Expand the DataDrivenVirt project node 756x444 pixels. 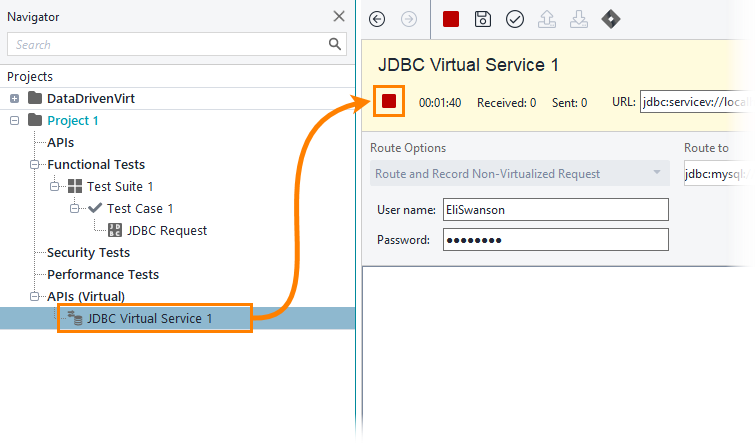[14, 98]
